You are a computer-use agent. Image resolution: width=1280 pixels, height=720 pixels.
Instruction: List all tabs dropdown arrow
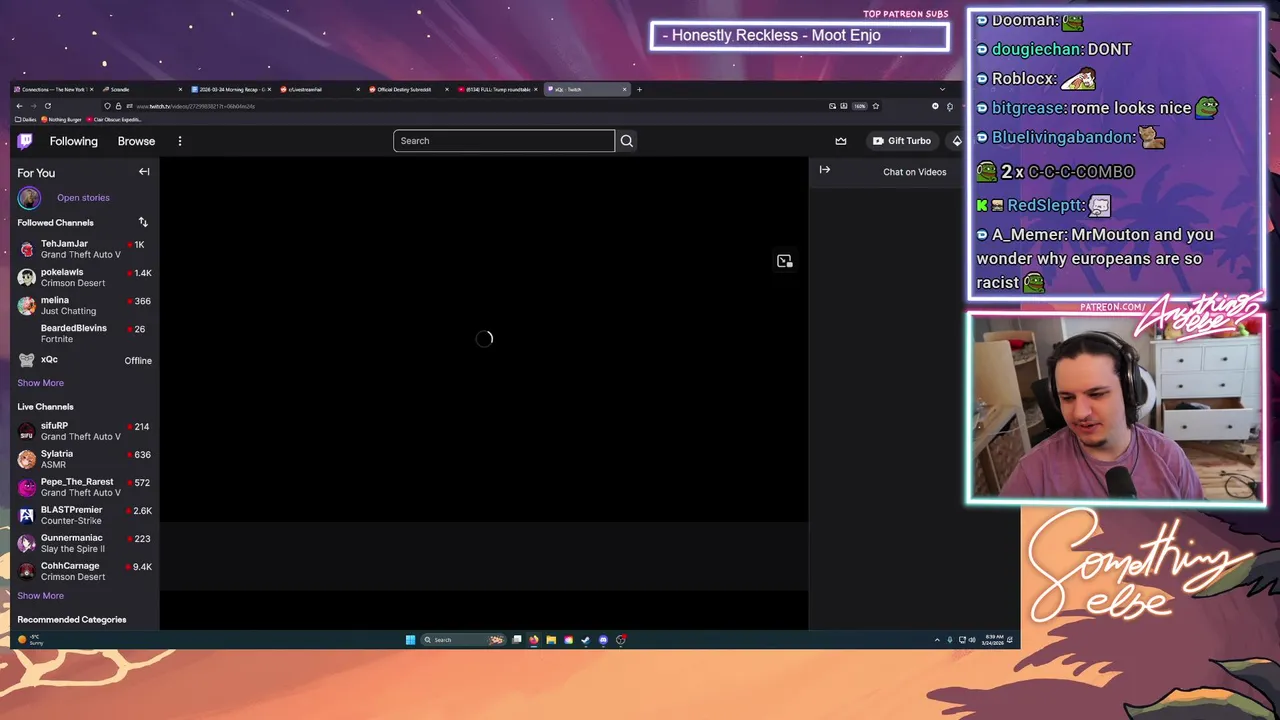click(x=942, y=89)
